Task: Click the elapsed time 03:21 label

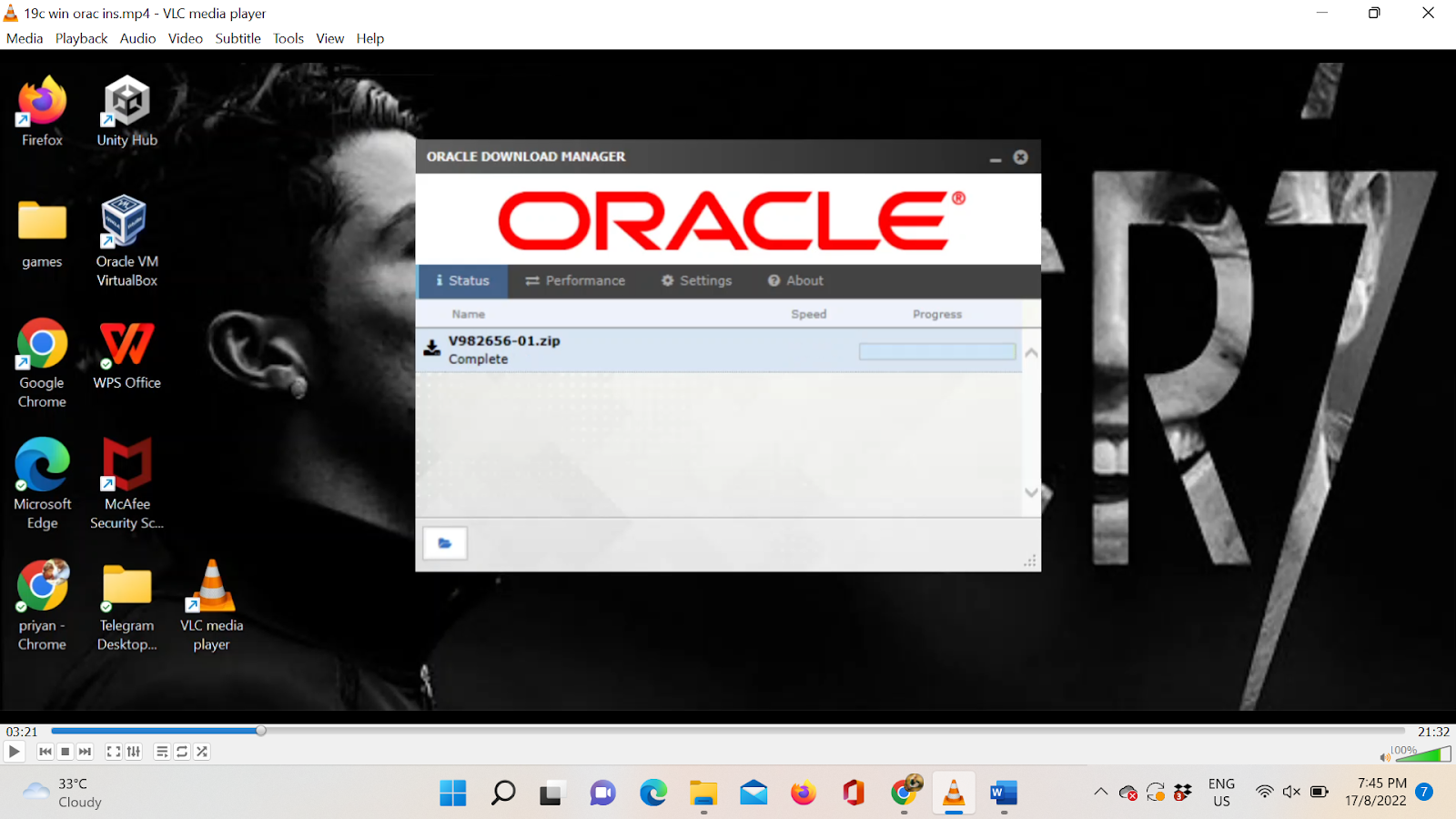Action: [22, 732]
